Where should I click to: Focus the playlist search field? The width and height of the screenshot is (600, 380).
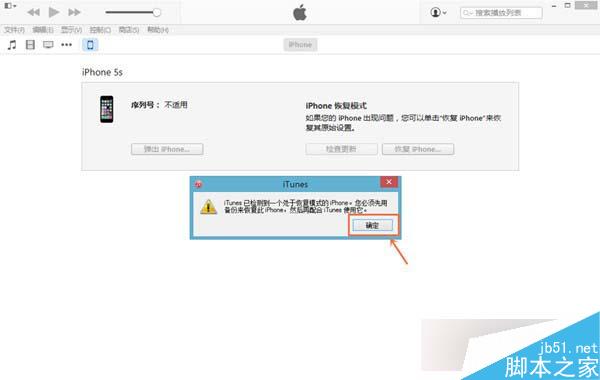coord(501,13)
